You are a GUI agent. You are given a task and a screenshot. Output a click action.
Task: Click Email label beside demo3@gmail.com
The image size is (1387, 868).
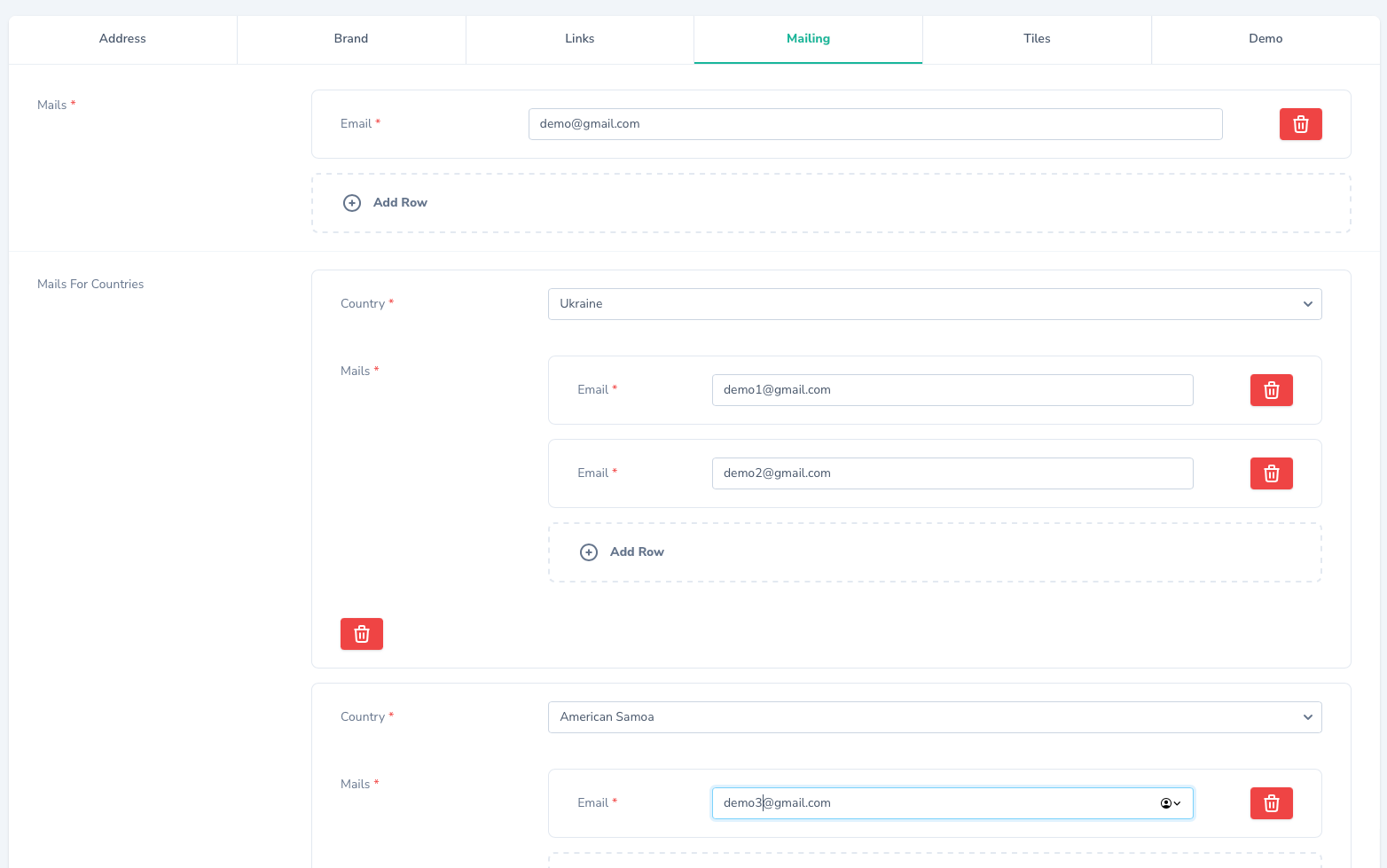click(x=597, y=803)
